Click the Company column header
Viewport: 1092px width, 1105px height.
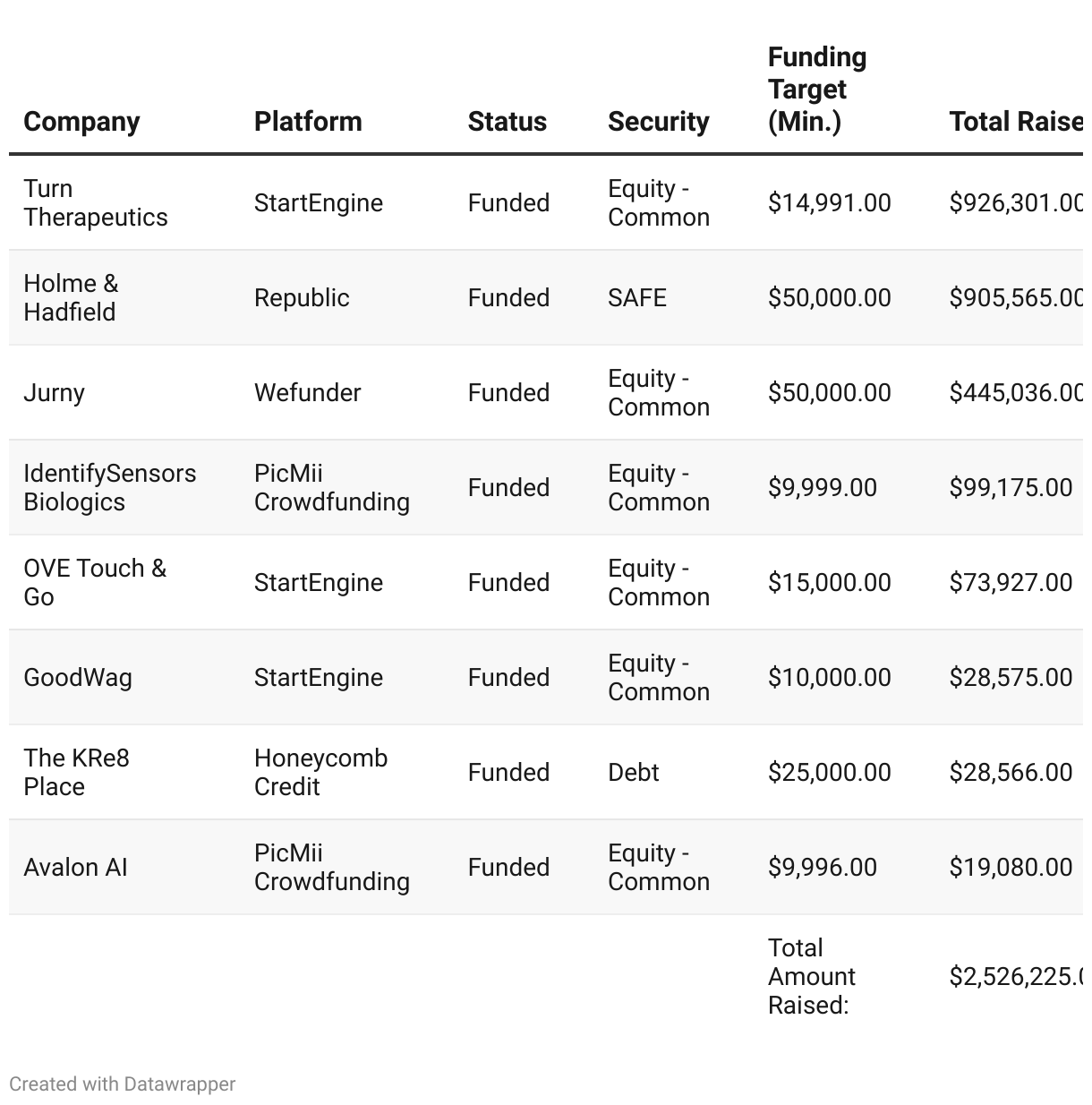(81, 122)
